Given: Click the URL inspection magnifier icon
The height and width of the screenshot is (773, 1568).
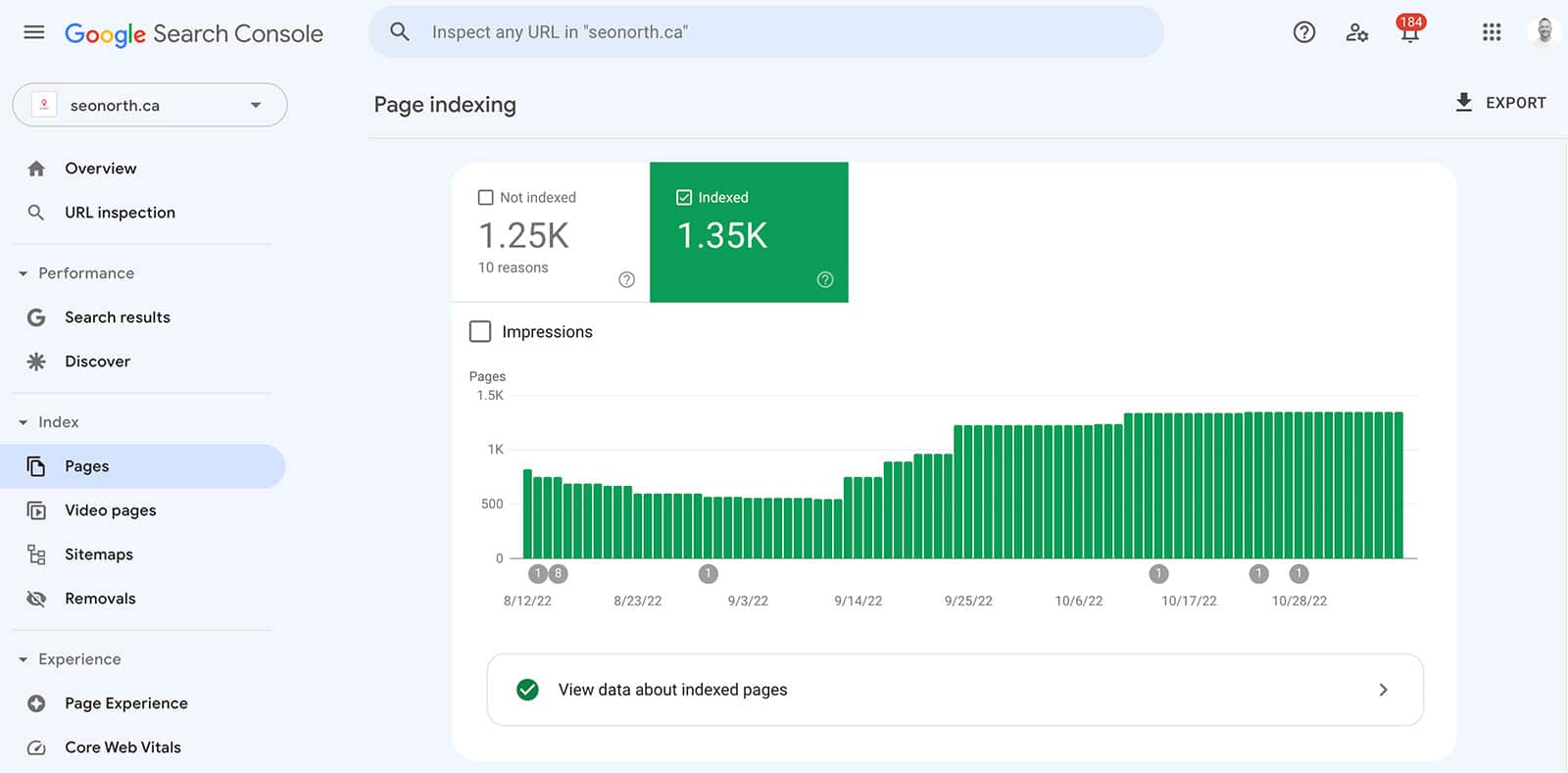Looking at the screenshot, I should coord(36,213).
